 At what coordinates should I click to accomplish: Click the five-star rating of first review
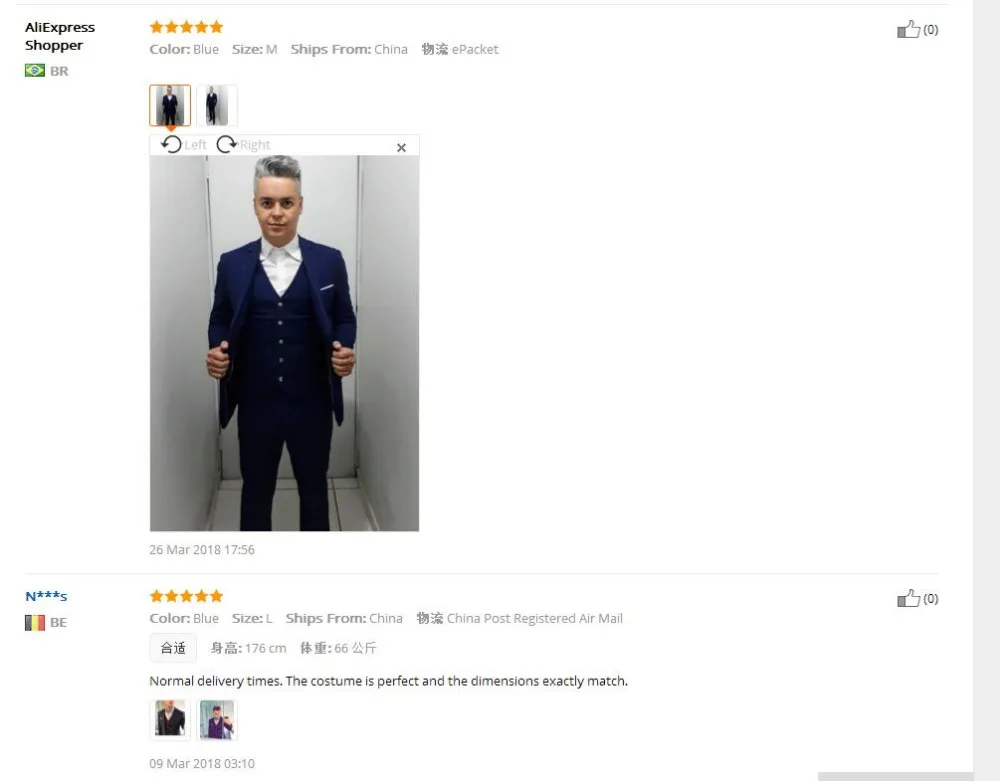[x=186, y=27]
